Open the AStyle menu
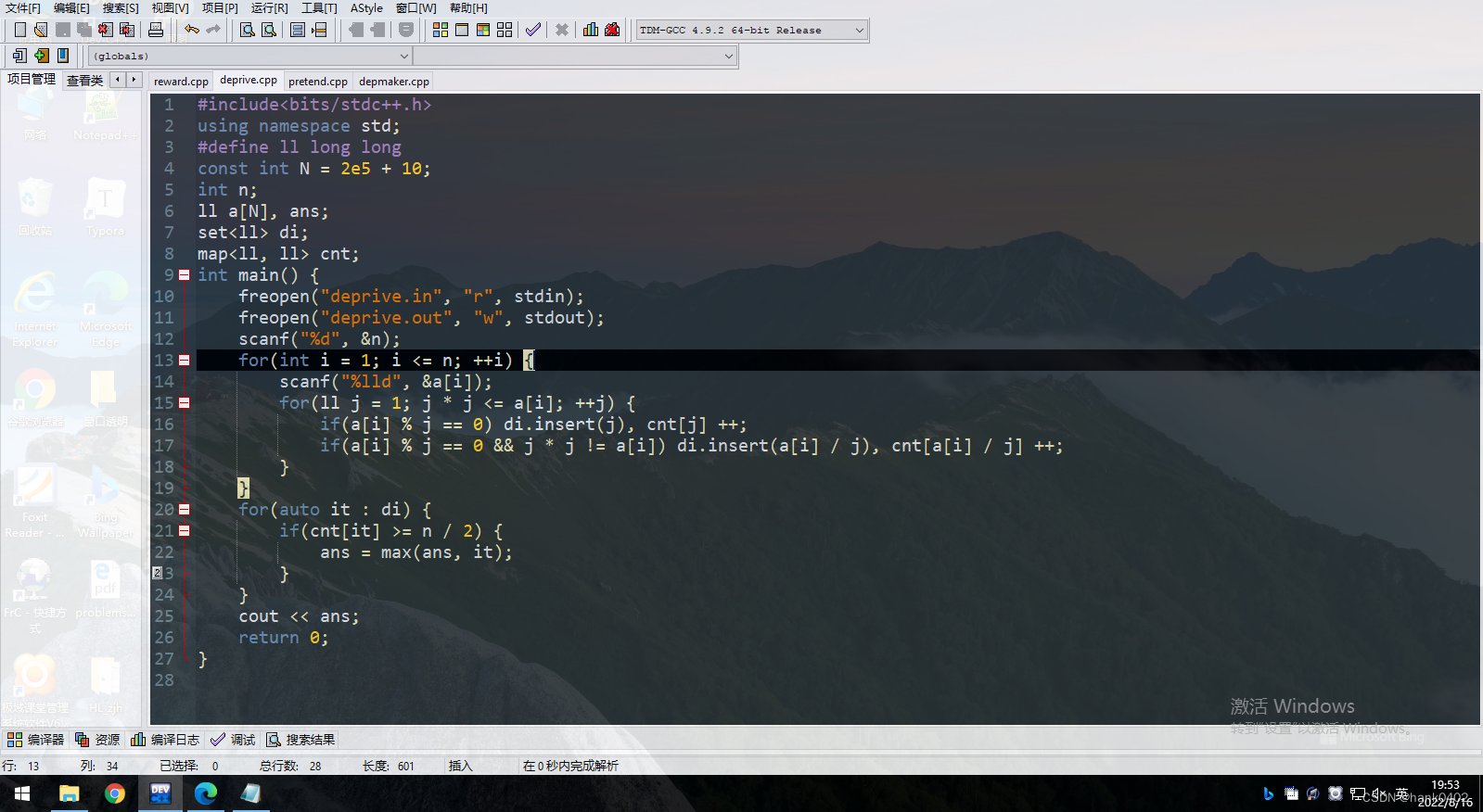The image size is (1483, 812). click(366, 7)
